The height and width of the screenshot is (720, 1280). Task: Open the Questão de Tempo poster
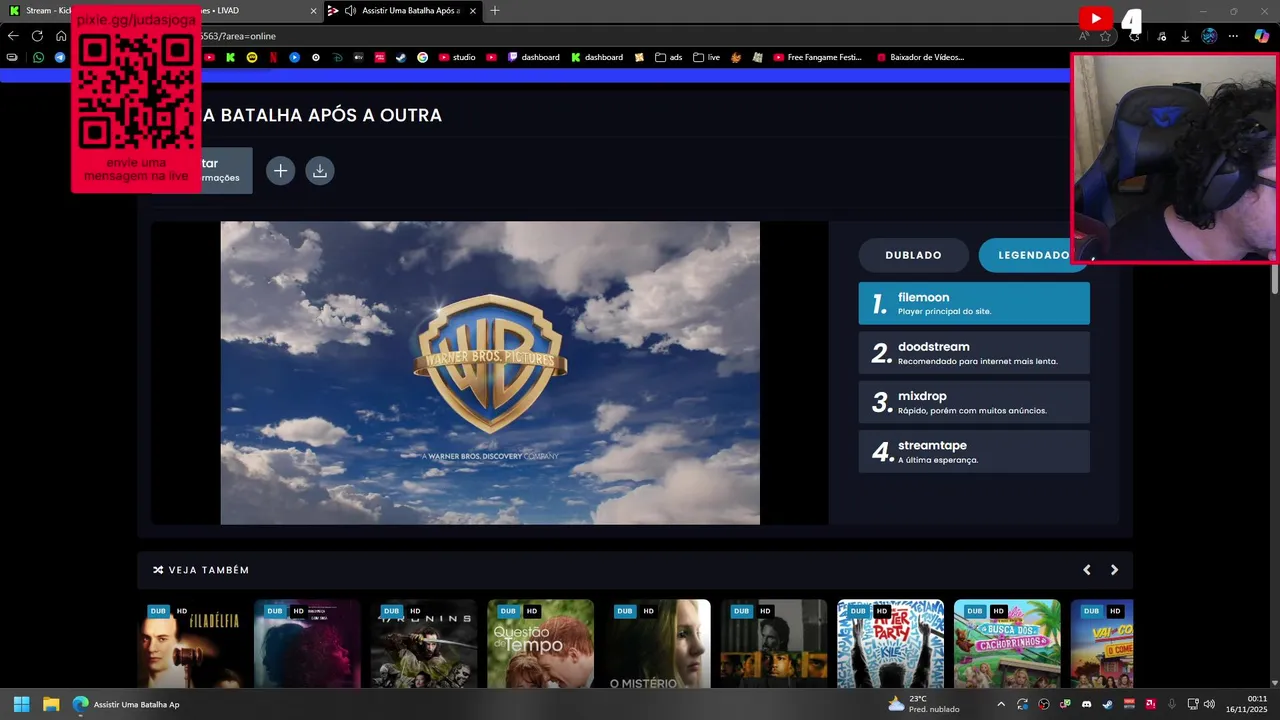[x=540, y=644]
